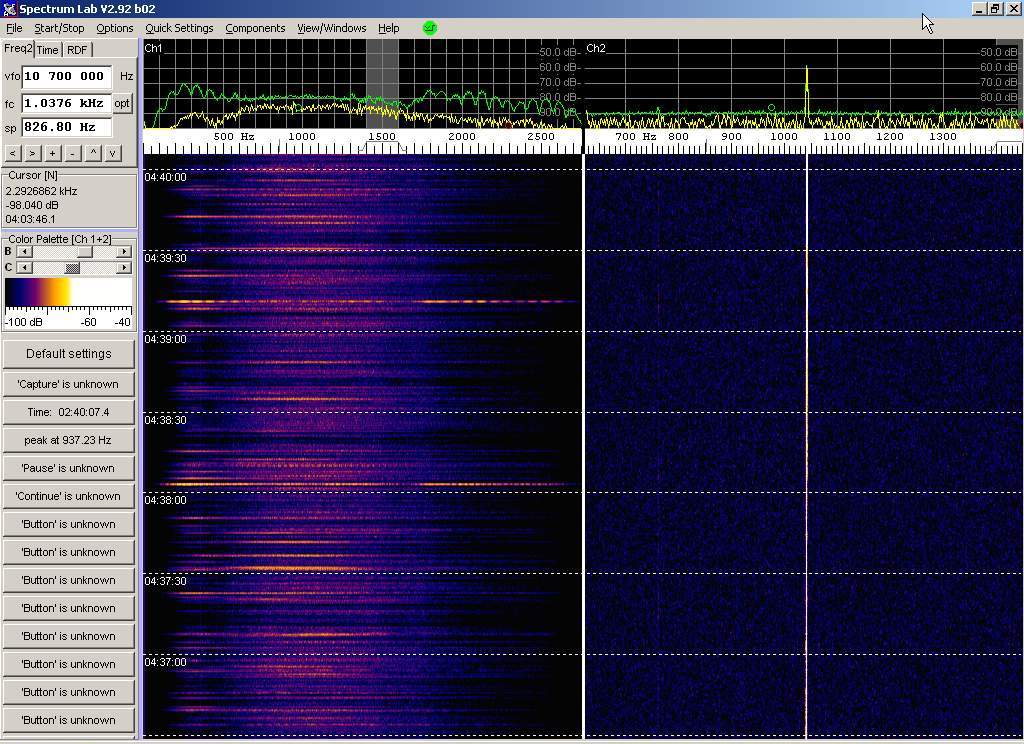Screen dimensions: 1024x744
Task: Click the gray highlighted band in Ch1 spectrum
Action: pos(382,83)
